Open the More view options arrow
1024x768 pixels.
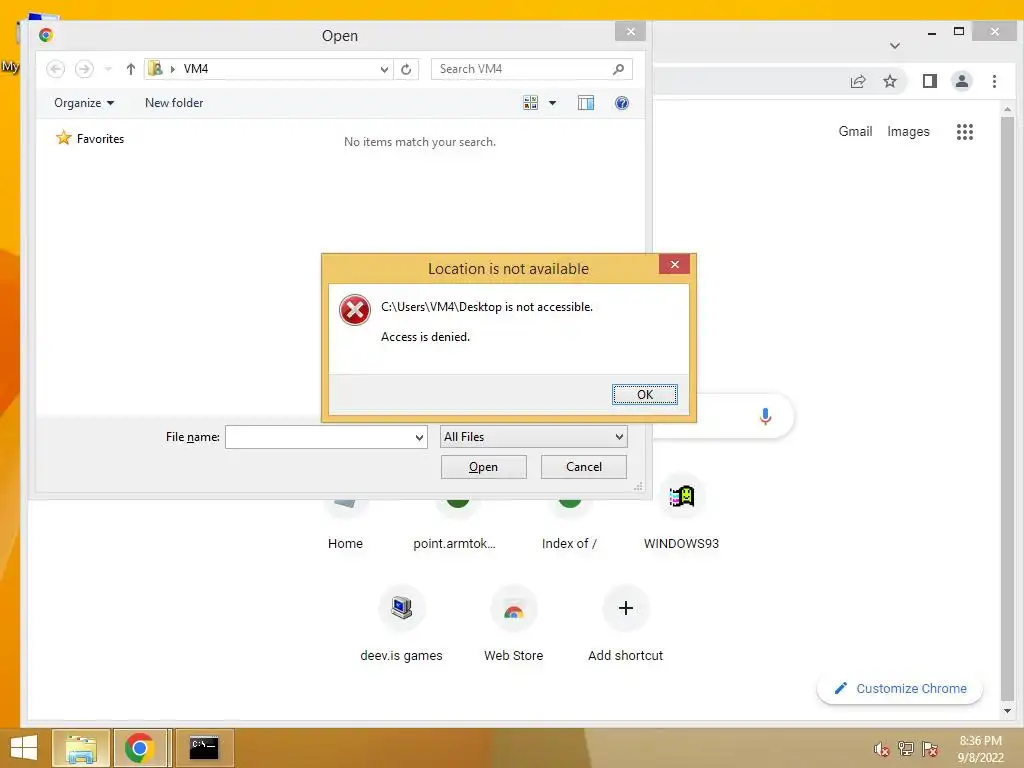point(552,103)
